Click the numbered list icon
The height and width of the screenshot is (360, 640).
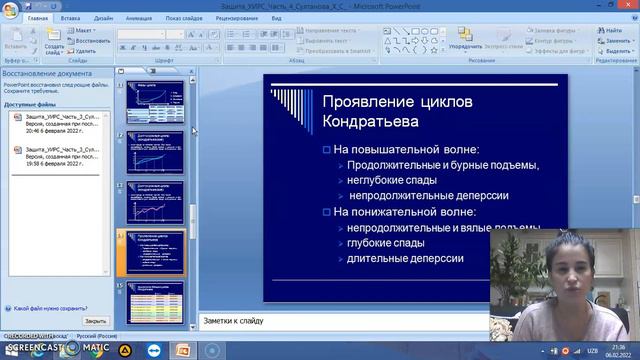point(247,34)
